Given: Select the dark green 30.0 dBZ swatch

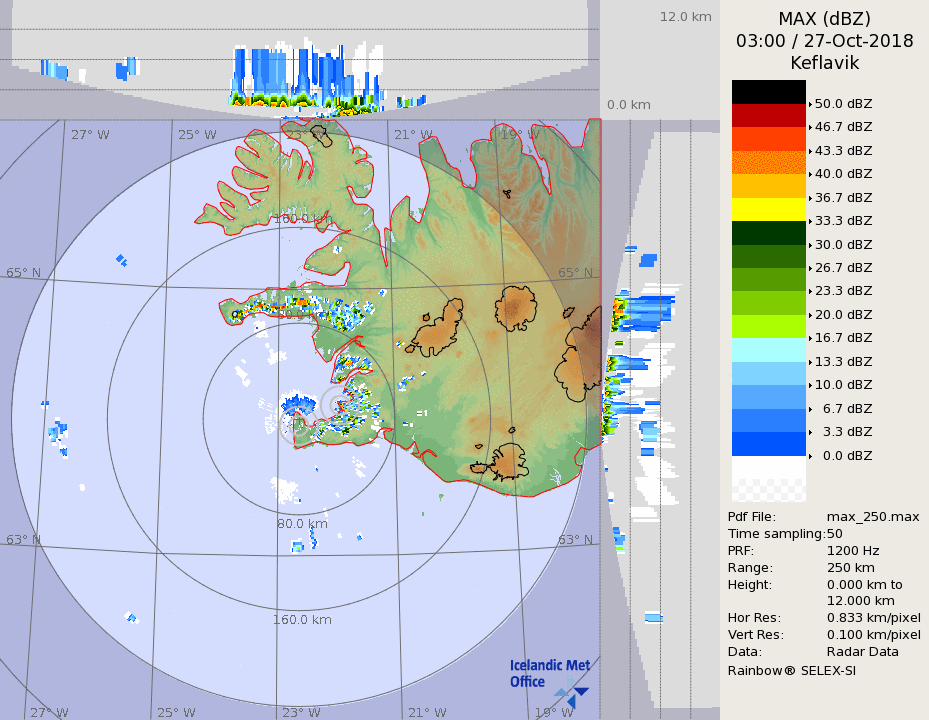Looking at the screenshot, I should point(768,233).
